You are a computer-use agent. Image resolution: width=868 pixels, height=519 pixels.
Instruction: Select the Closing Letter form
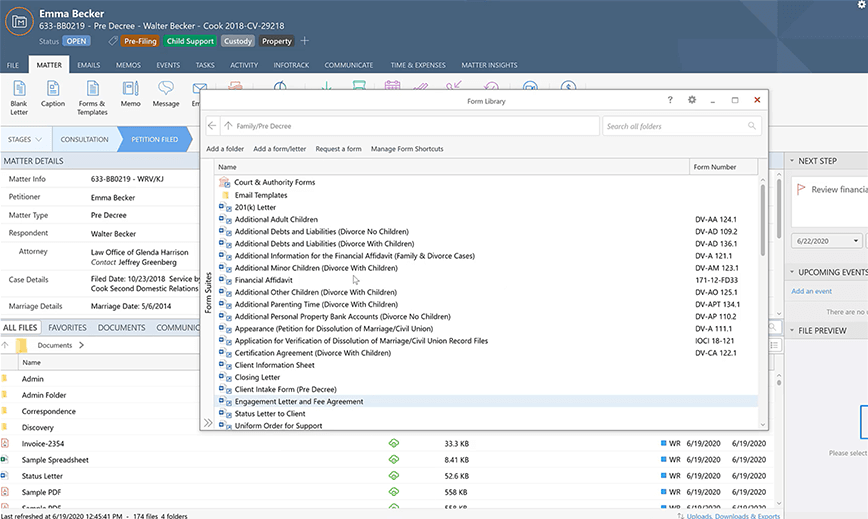pyautogui.click(x=257, y=377)
